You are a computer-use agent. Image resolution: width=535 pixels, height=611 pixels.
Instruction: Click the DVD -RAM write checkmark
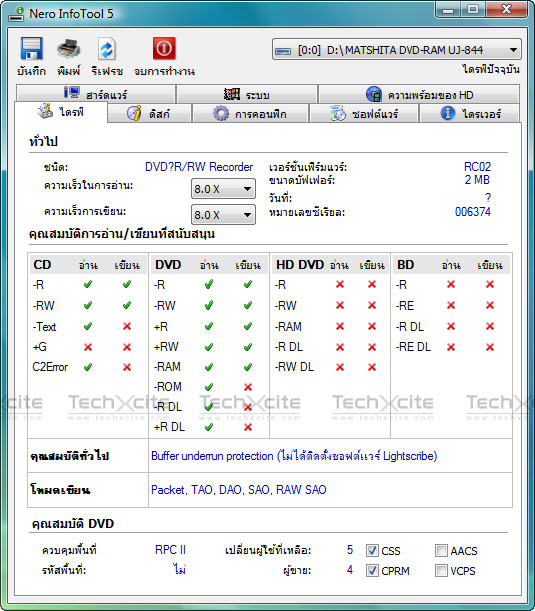point(248,367)
